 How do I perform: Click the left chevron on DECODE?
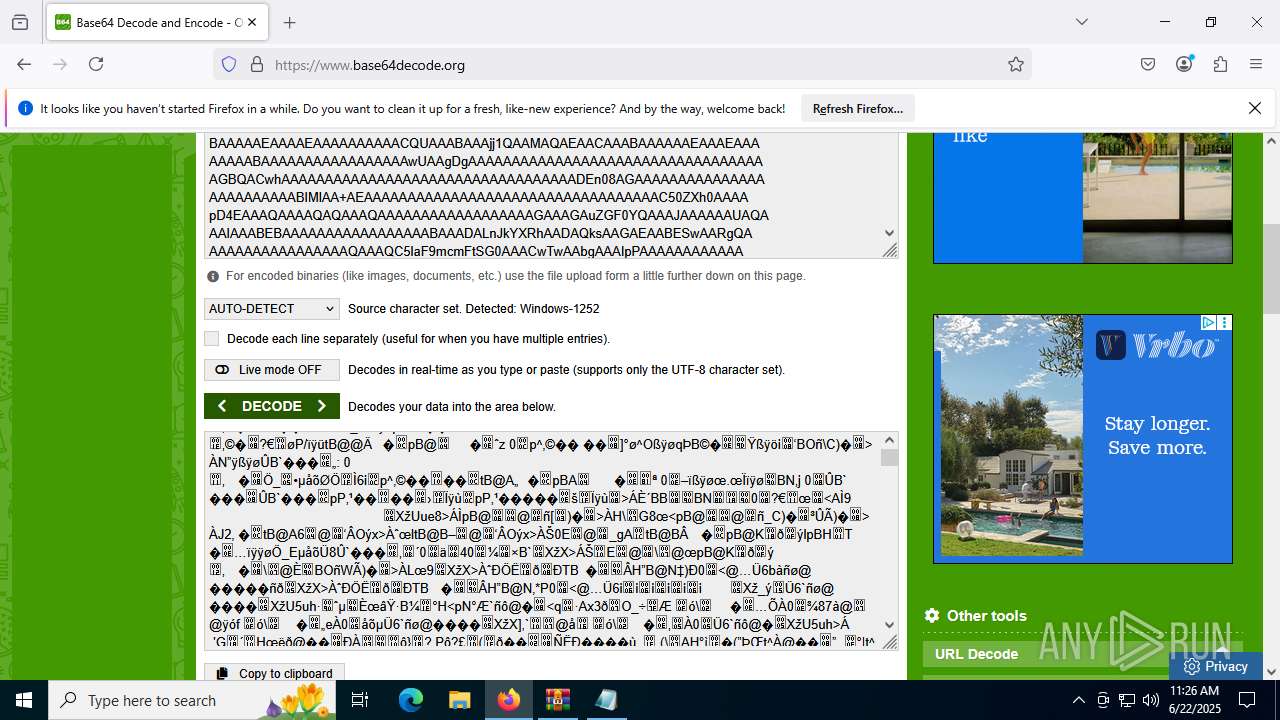click(222, 406)
